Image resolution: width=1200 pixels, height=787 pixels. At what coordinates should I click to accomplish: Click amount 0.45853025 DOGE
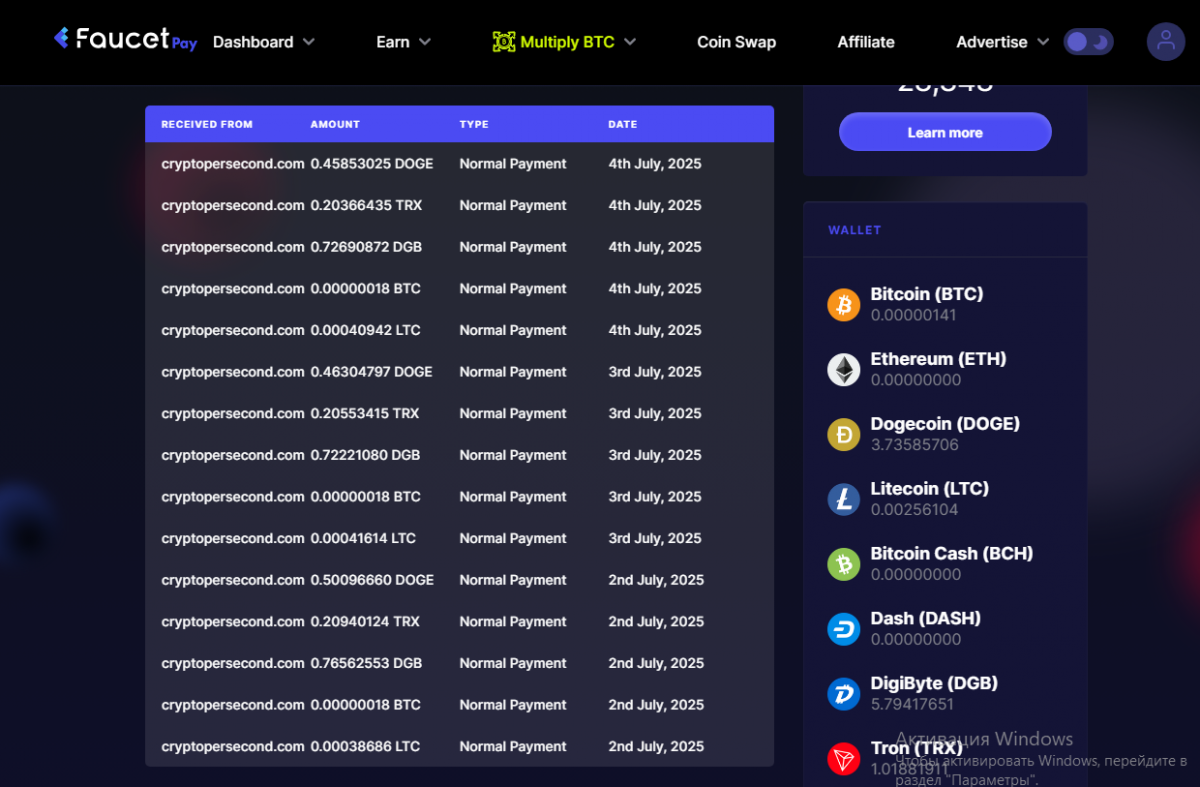tap(371, 164)
